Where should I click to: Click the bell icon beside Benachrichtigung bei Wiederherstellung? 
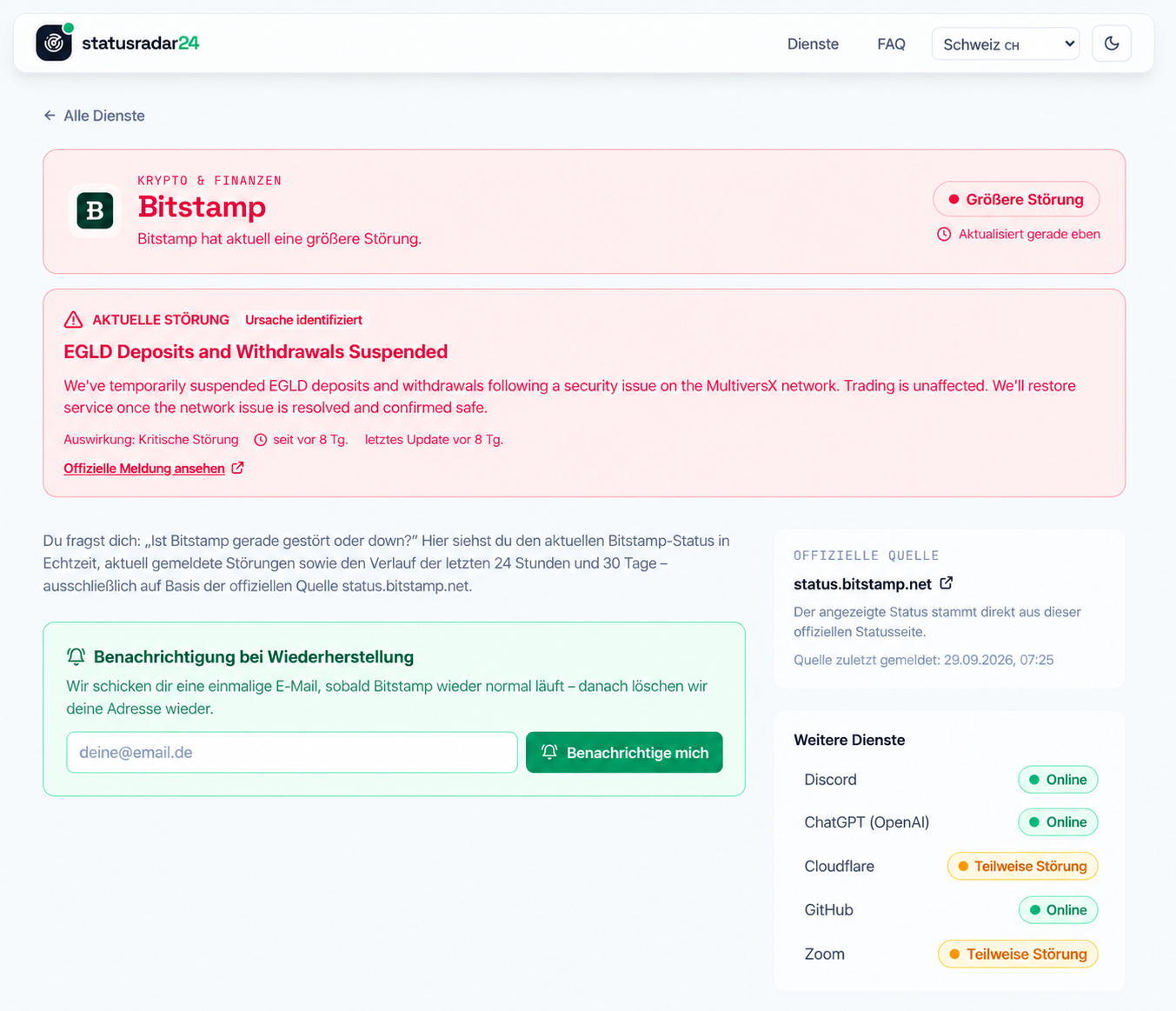[76, 656]
